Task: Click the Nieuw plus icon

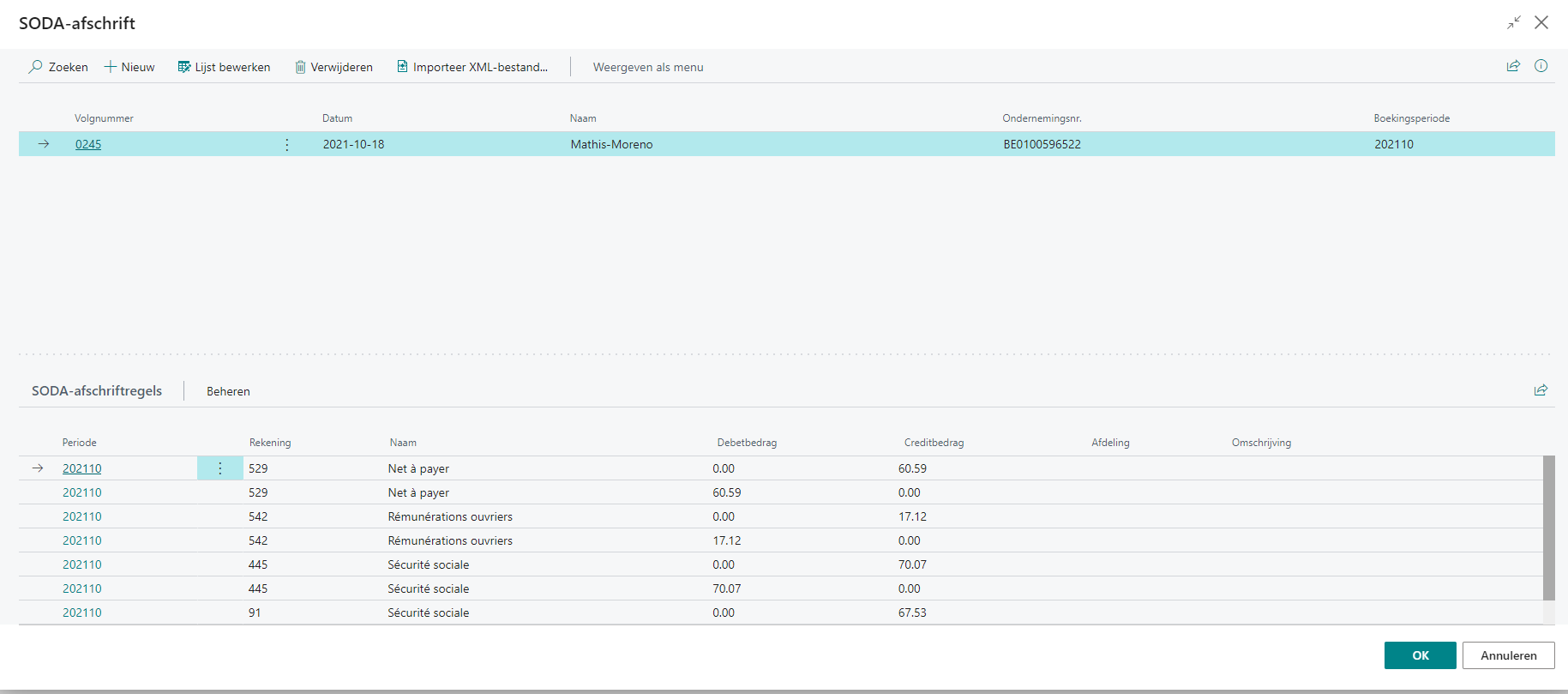Action: click(111, 67)
